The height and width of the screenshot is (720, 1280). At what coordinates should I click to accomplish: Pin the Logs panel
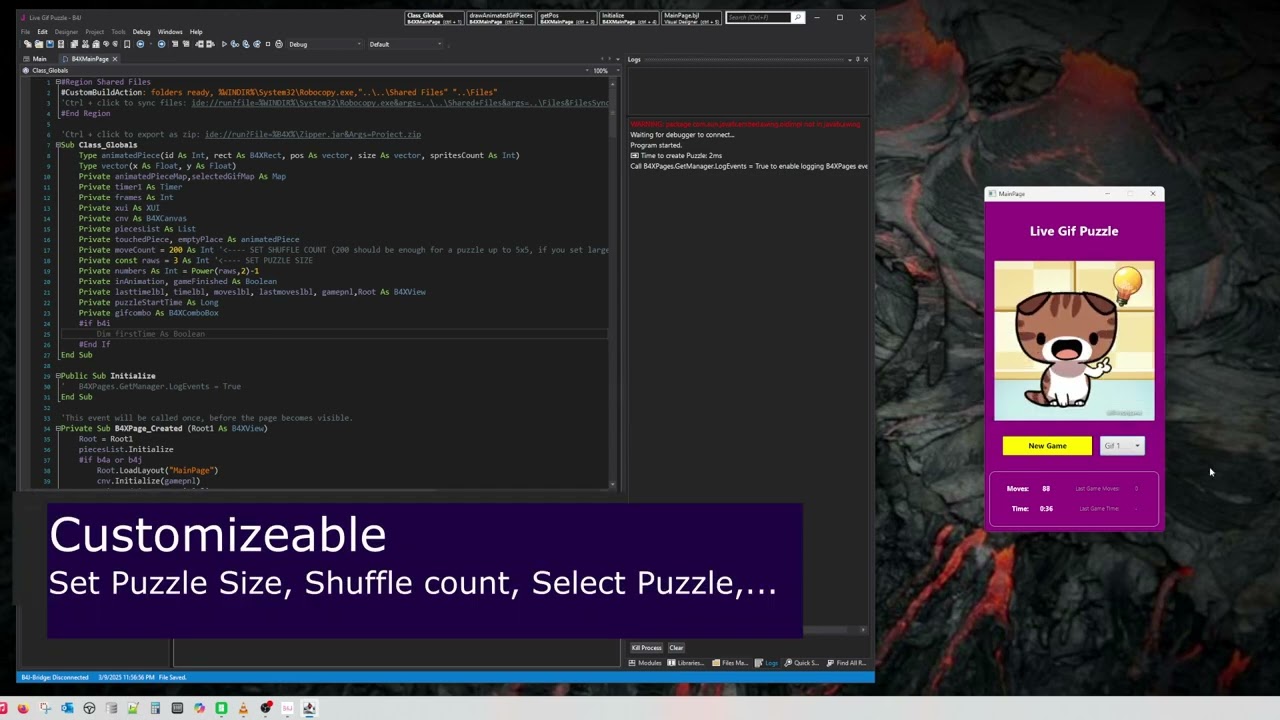click(858, 60)
